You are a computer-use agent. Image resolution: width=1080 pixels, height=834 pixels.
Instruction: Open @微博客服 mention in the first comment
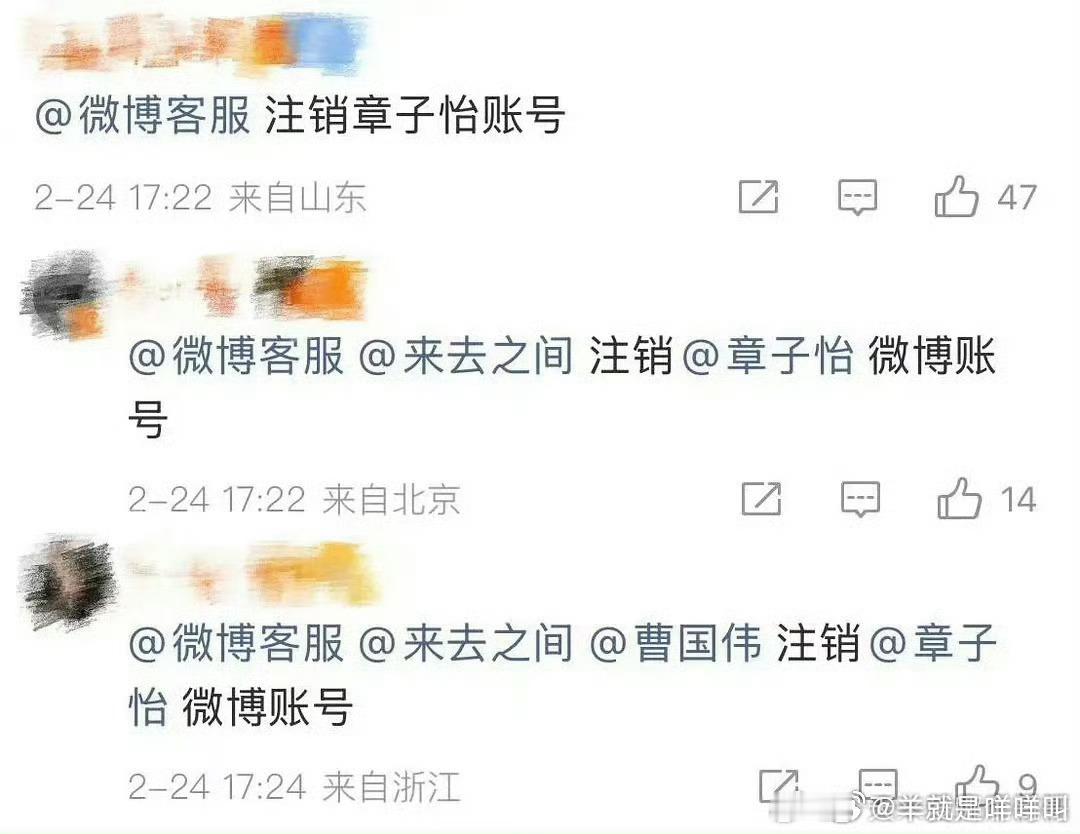pyautogui.click(x=143, y=115)
